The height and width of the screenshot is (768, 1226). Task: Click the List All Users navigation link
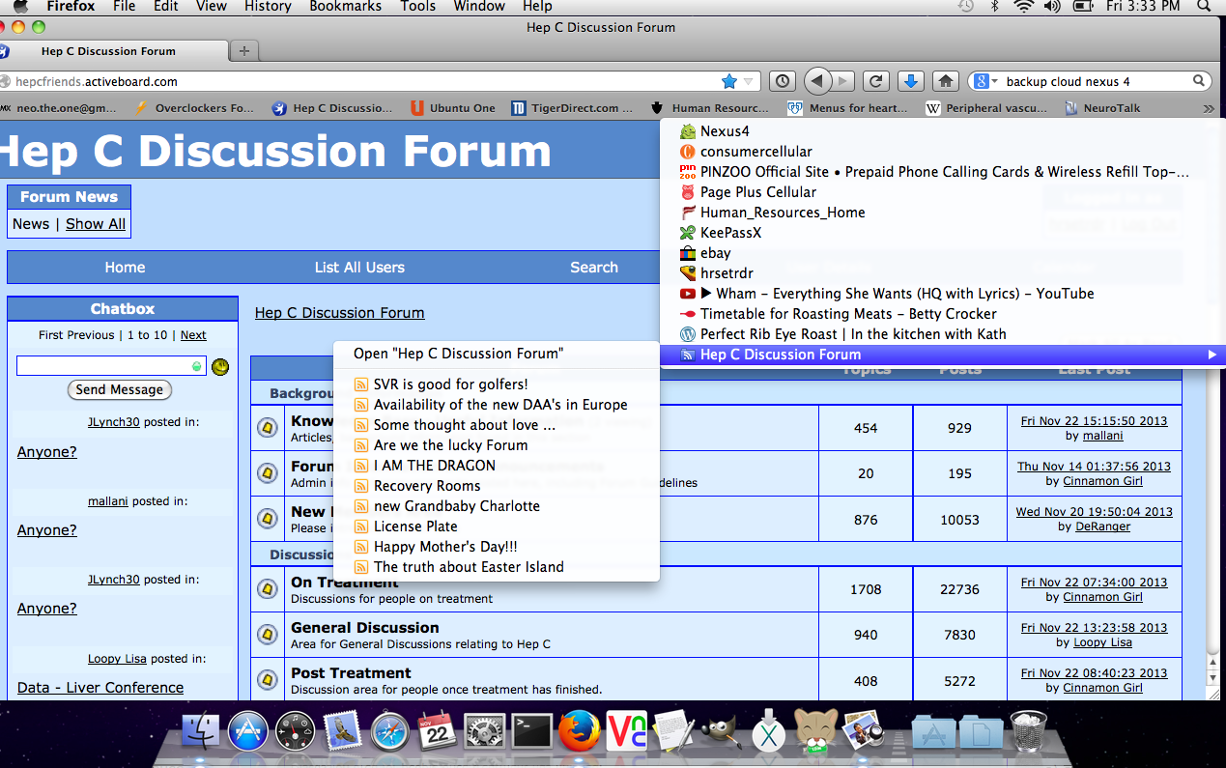coord(359,267)
